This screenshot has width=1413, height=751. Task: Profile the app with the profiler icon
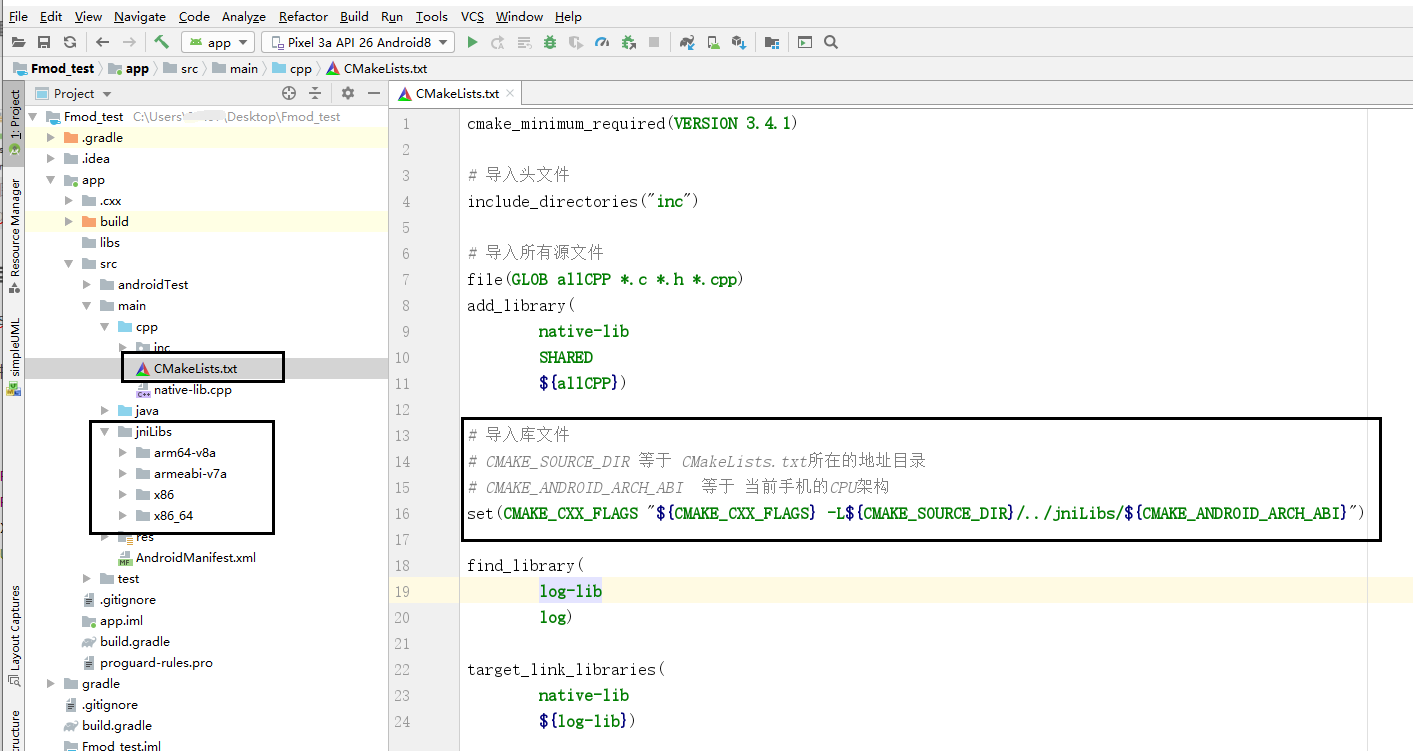pyautogui.click(x=602, y=42)
